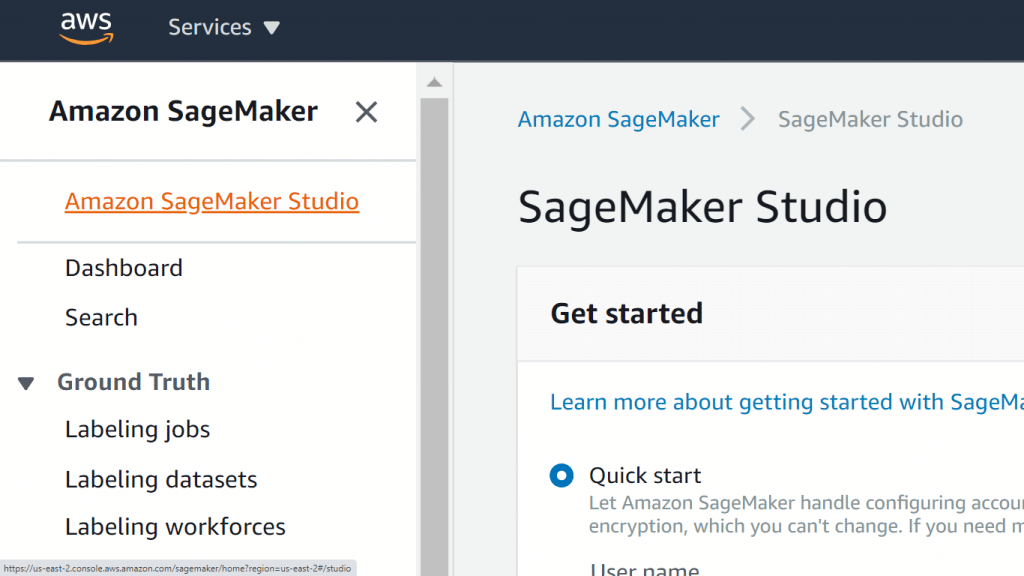This screenshot has width=1024, height=576.
Task: Click the SageMaker Studio page heading
Action: point(703,207)
